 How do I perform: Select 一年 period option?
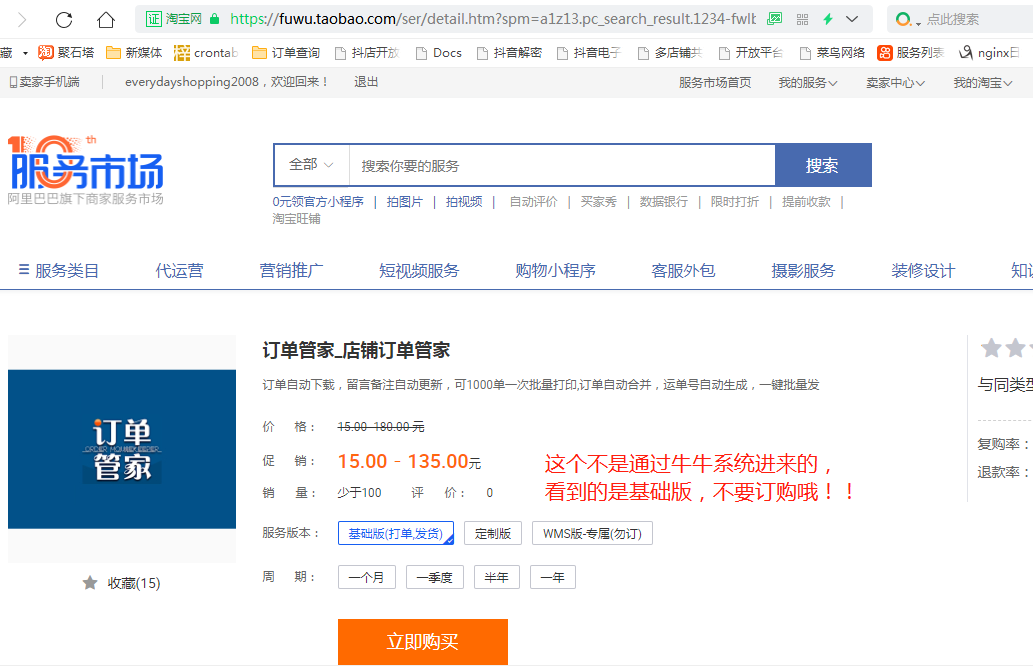click(553, 577)
